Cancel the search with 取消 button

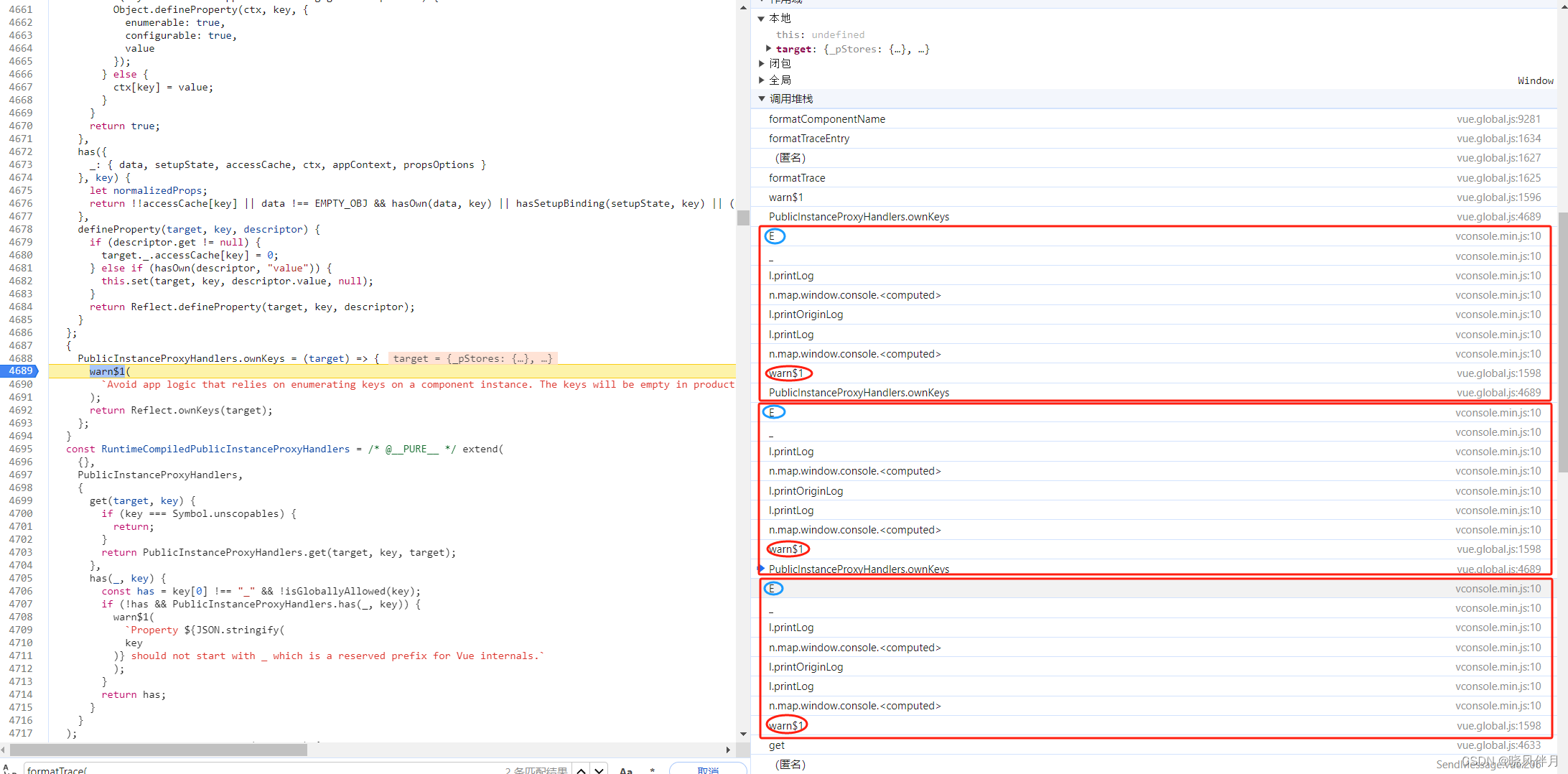pos(708,770)
